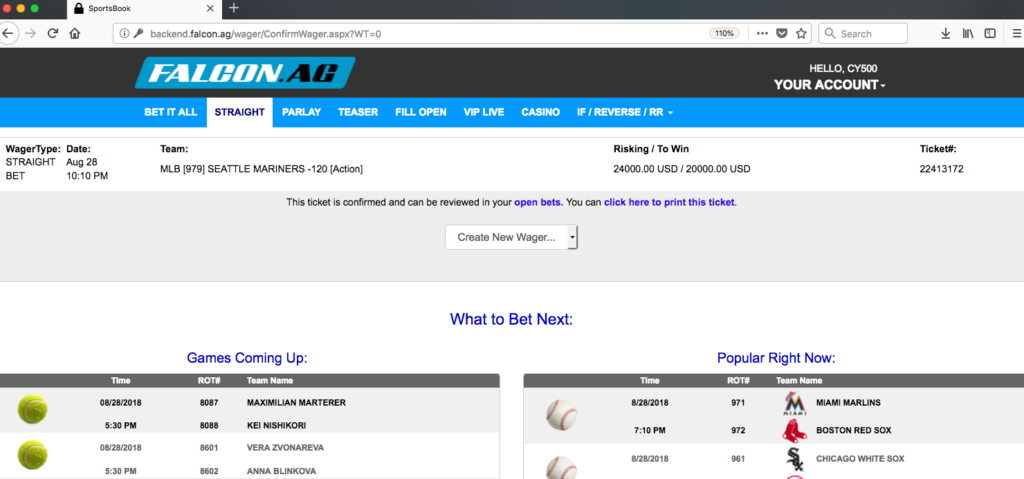Viewport: 1024px width, 479px height.
Task: Click tennis ball icon for Marterer match
Action: (32, 410)
